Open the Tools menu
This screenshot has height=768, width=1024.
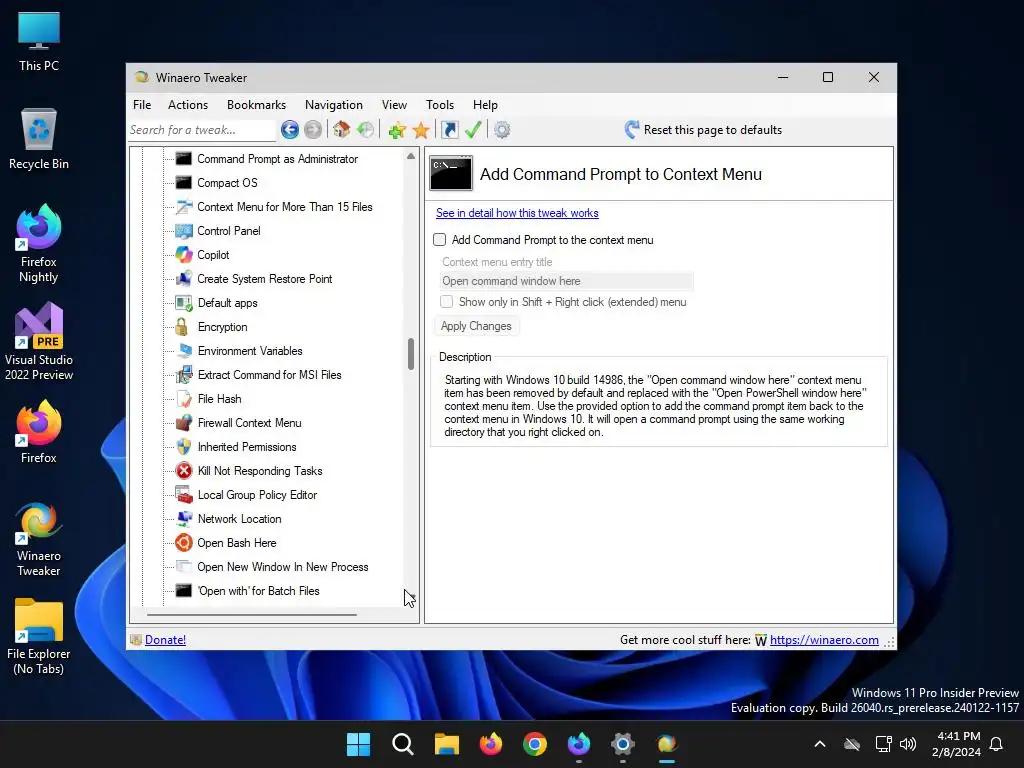(440, 104)
